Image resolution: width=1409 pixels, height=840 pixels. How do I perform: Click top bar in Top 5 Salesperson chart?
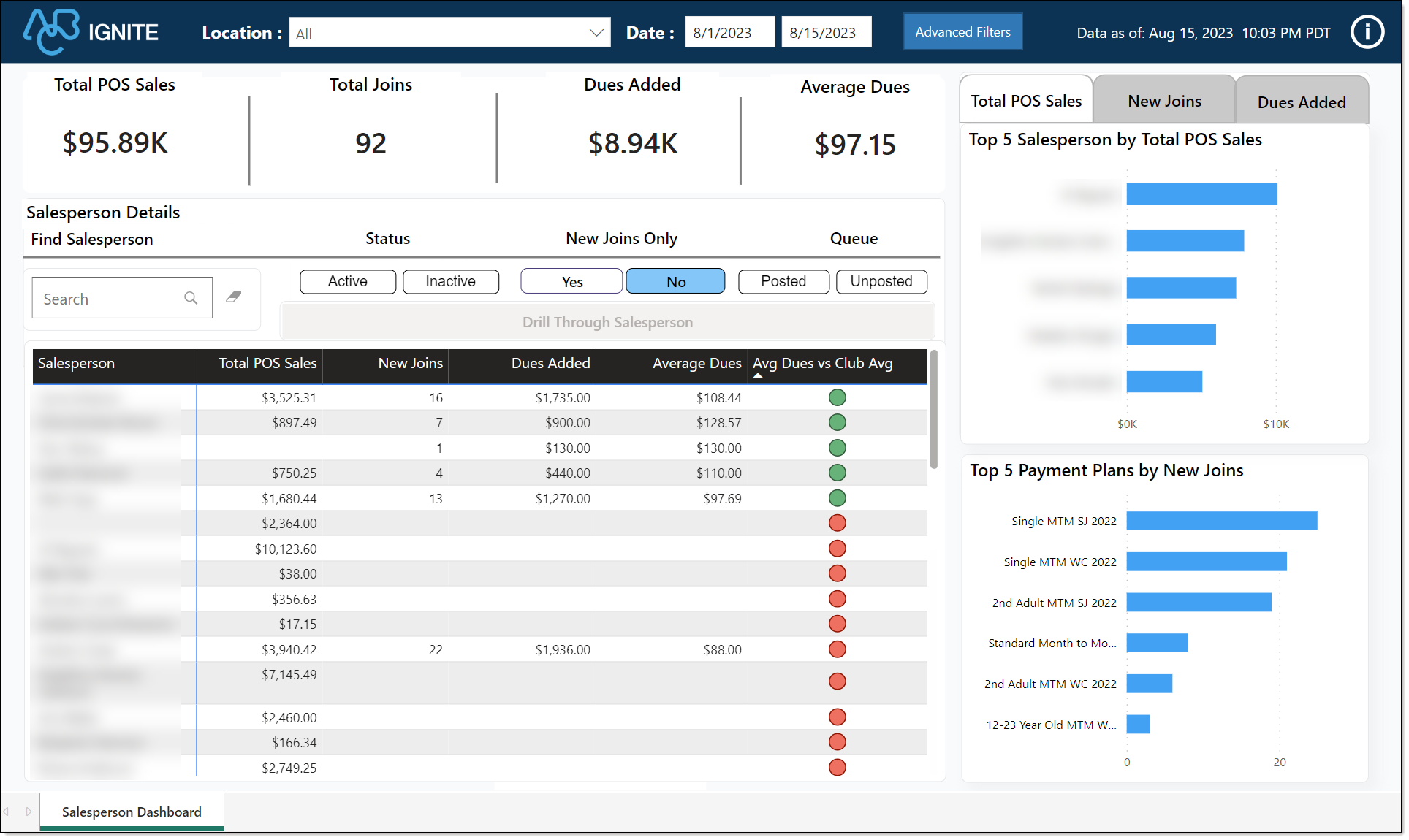tap(1201, 194)
